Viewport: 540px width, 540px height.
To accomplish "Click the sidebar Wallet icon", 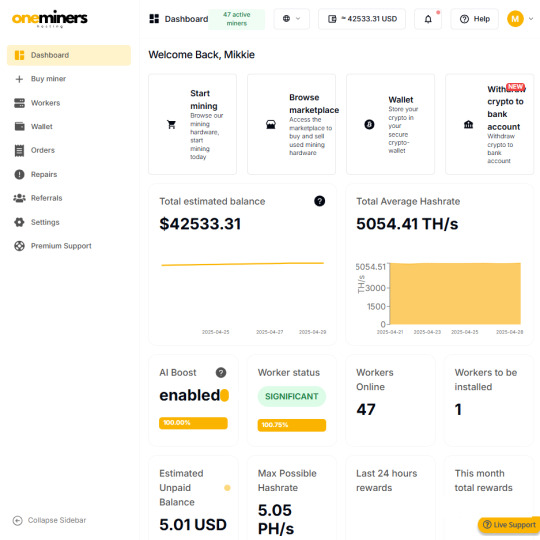I will (x=19, y=126).
